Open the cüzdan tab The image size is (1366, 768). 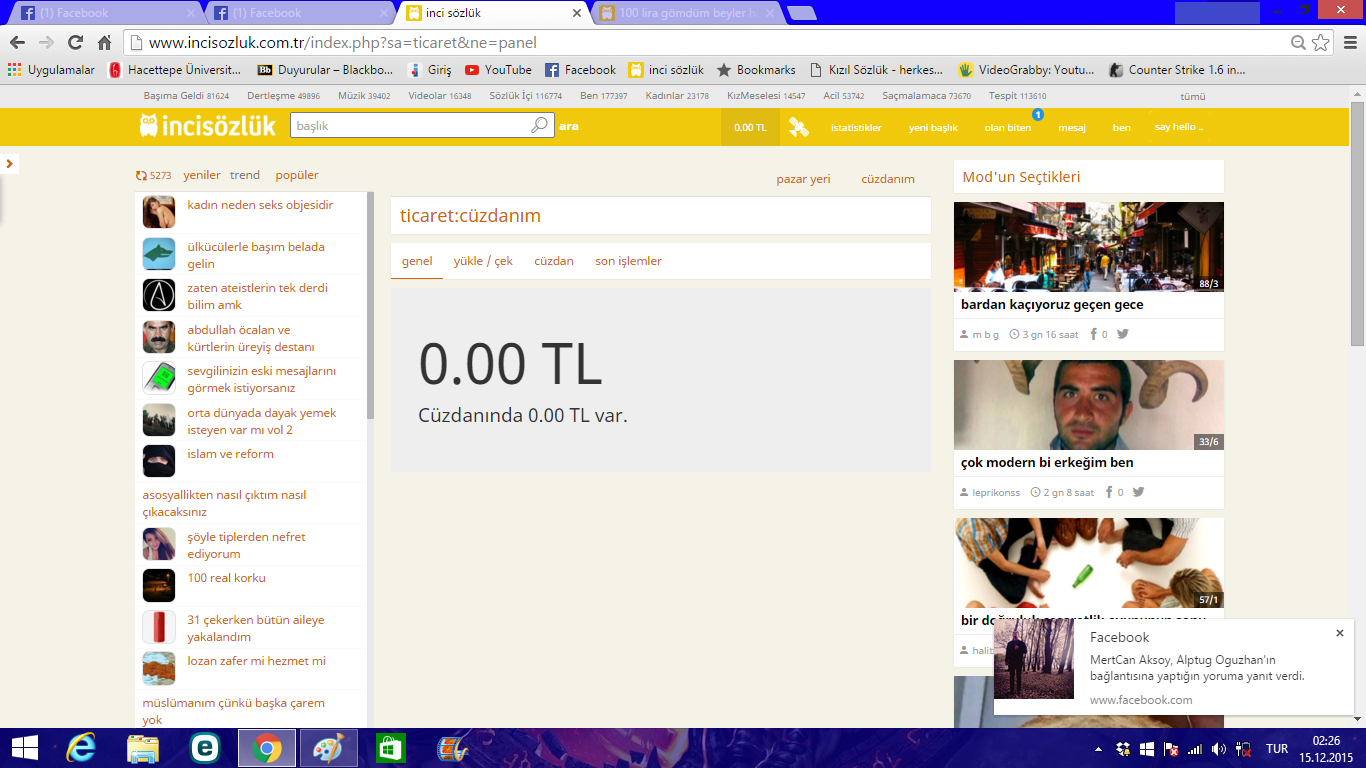coord(554,261)
